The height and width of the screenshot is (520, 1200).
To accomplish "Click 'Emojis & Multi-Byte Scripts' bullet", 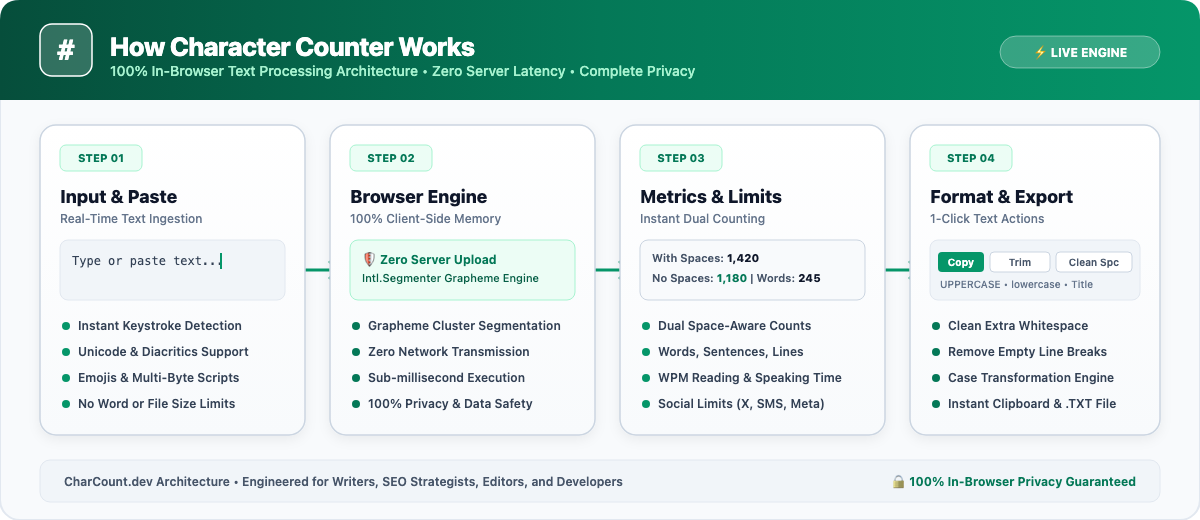I will pos(159,378).
